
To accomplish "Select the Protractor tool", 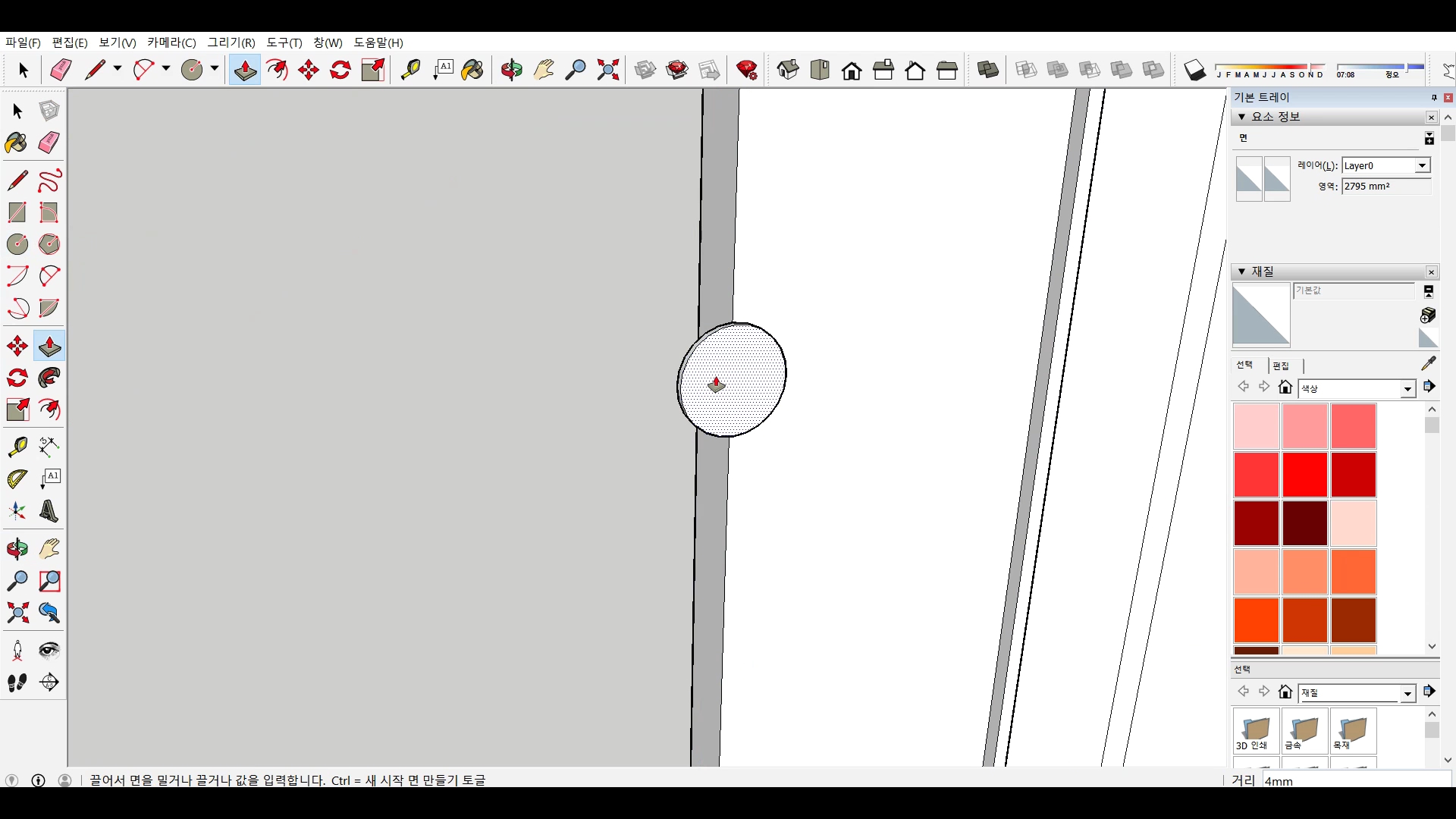I will coord(17,479).
